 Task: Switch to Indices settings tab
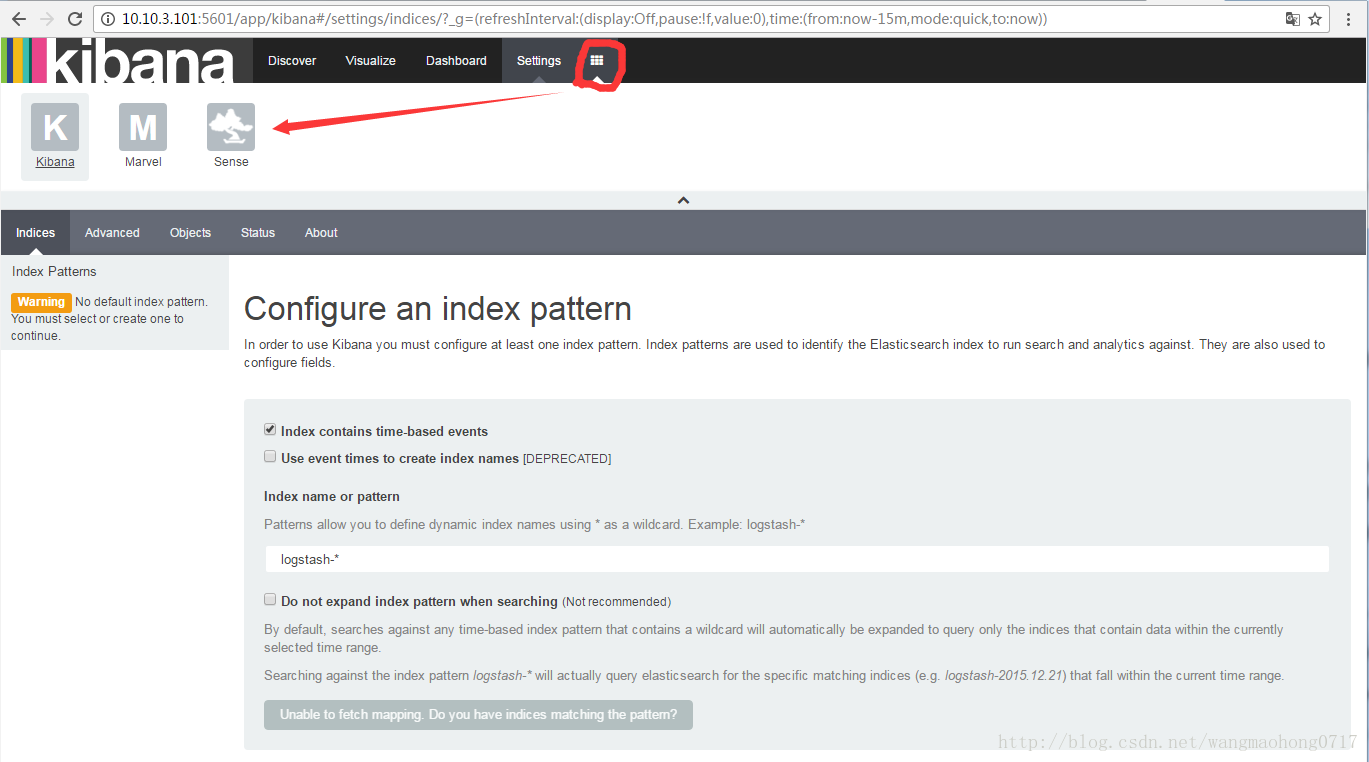click(x=36, y=232)
